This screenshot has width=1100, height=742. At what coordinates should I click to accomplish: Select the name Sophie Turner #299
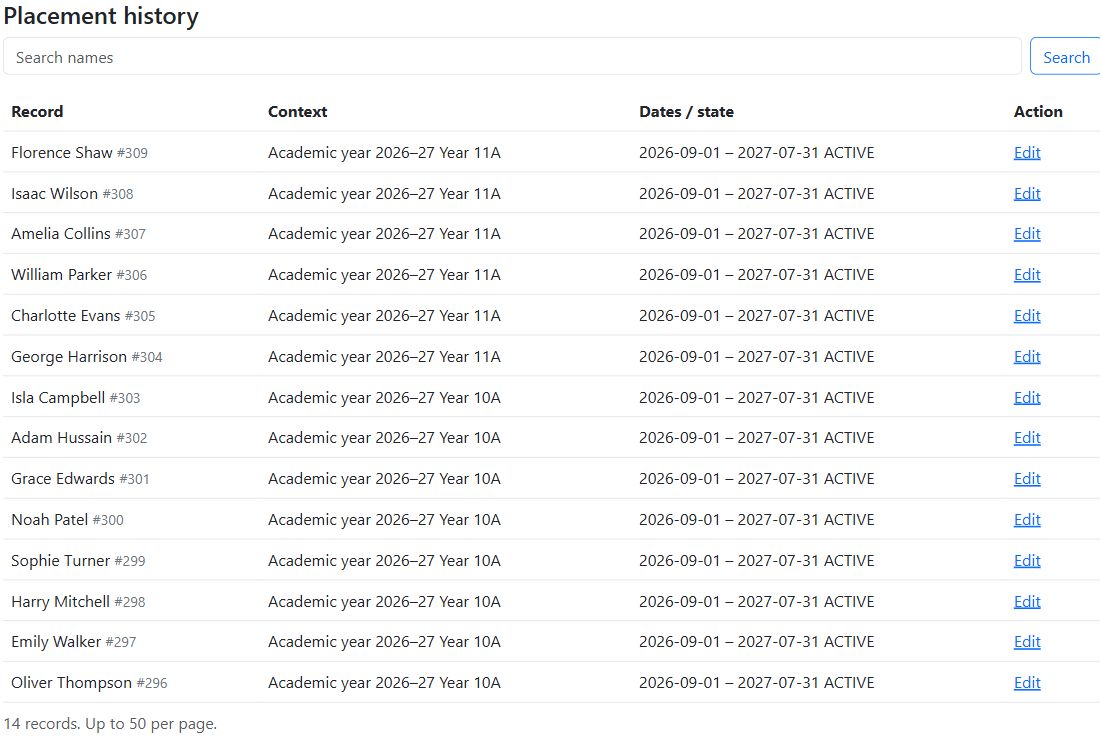[x=79, y=560]
